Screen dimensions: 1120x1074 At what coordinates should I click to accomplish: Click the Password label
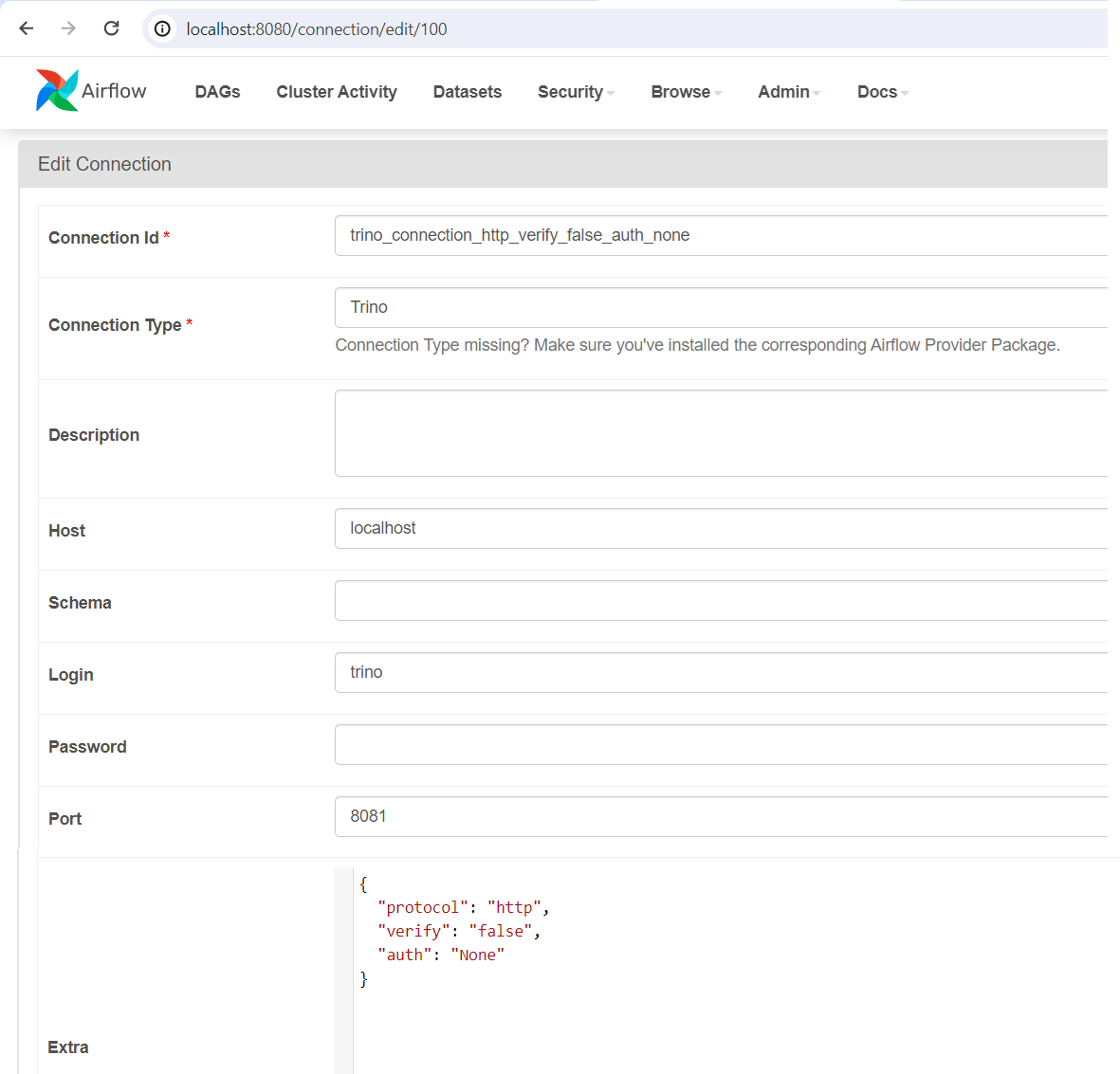[x=87, y=748]
